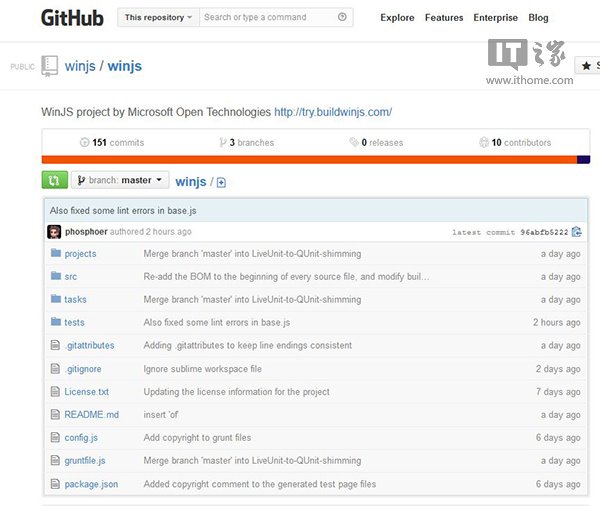Click the config.js file icon
600x506 pixels.
click(55, 437)
